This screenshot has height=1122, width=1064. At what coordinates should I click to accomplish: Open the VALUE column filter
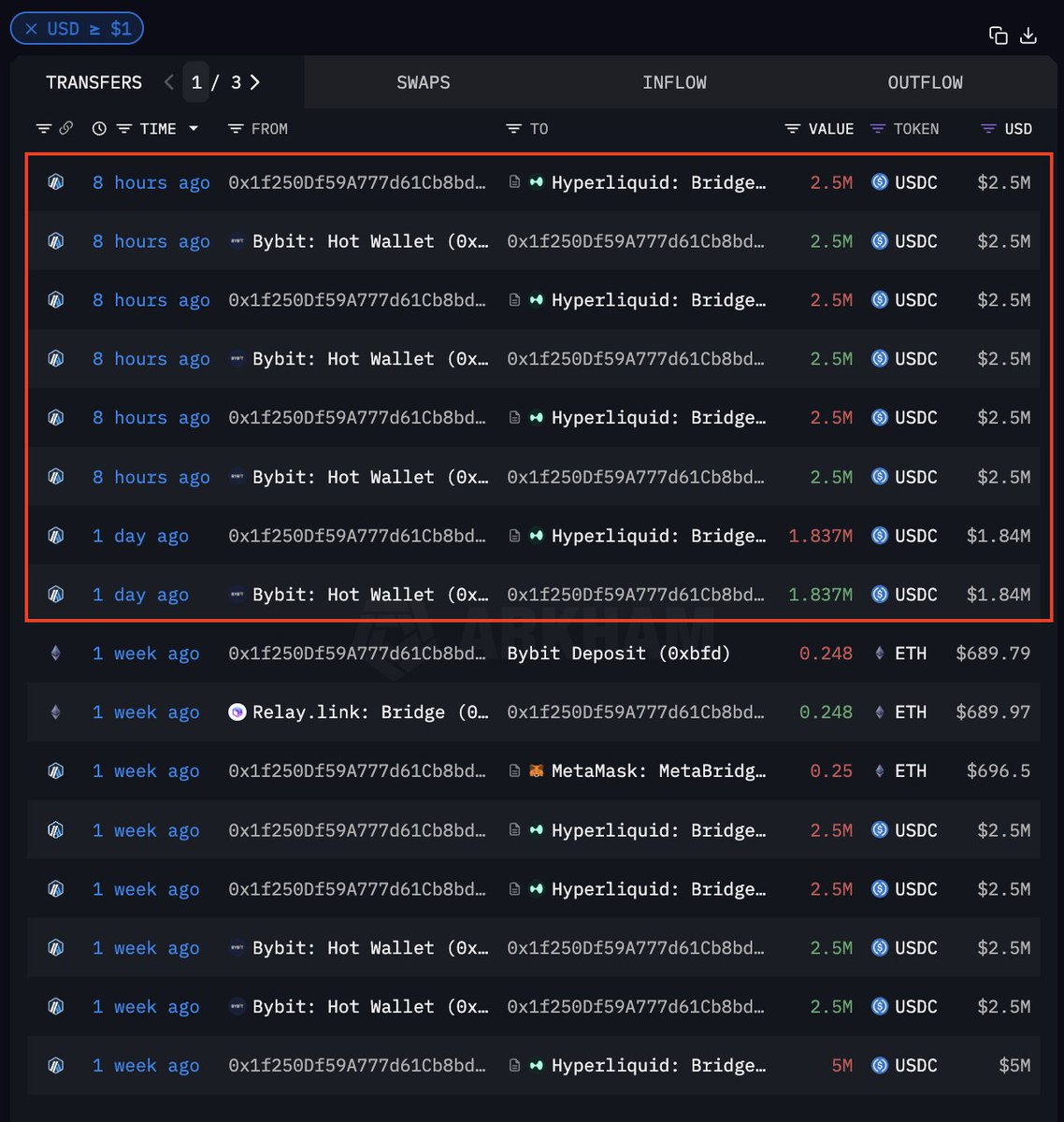792,128
